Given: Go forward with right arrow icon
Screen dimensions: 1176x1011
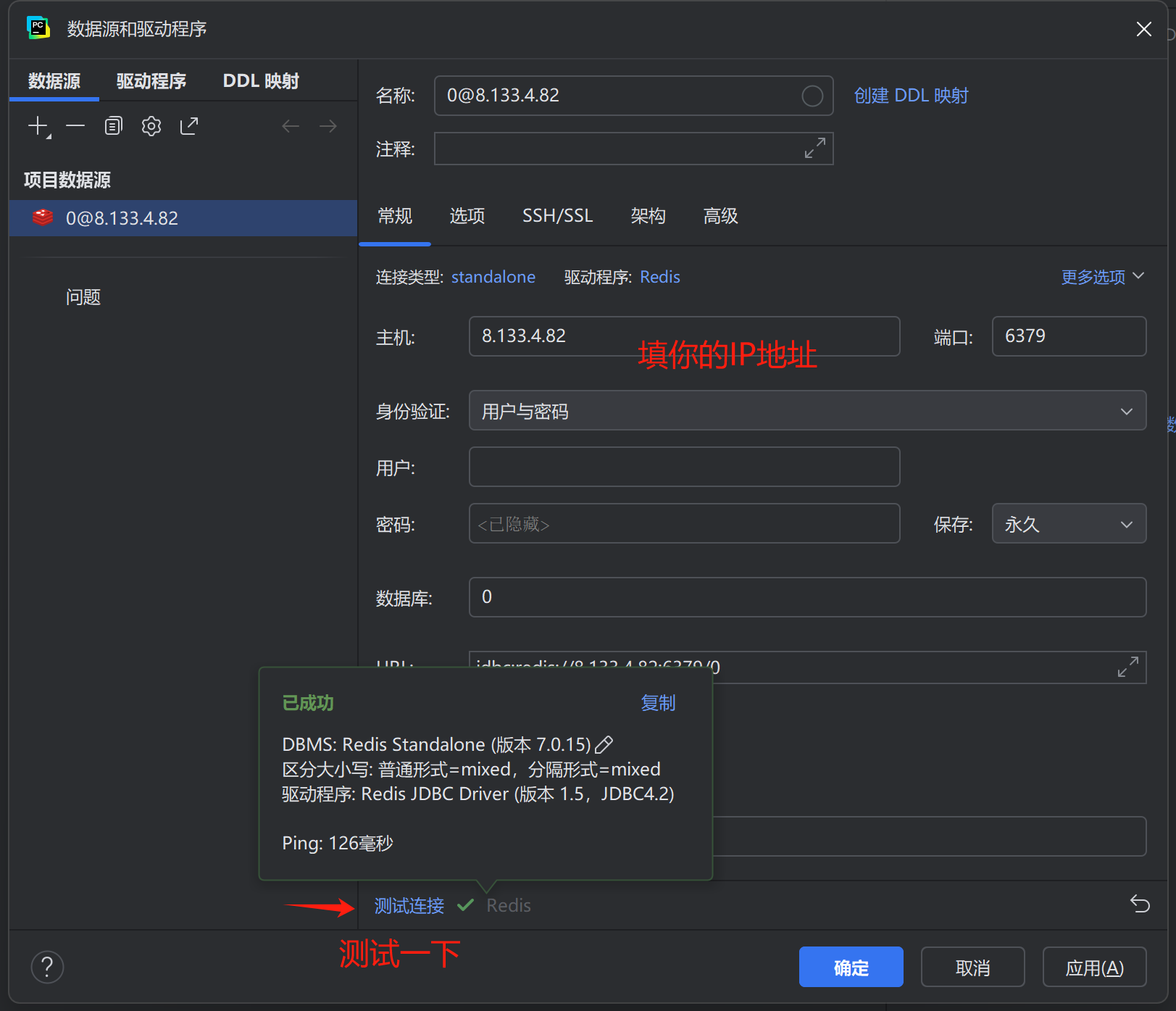Looking at the screenshot, I should pos(328,126).
